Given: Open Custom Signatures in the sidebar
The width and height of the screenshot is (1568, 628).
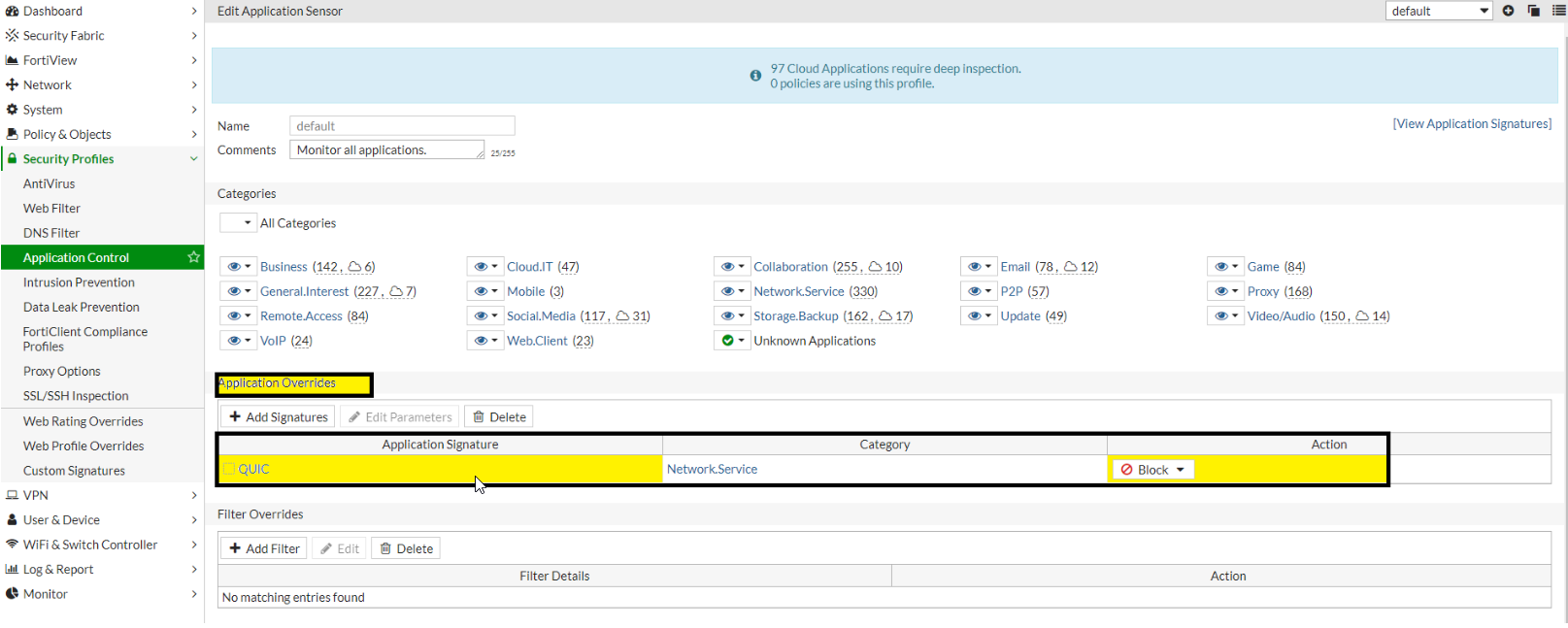Looking at the screenshot, I should (75, 471).
